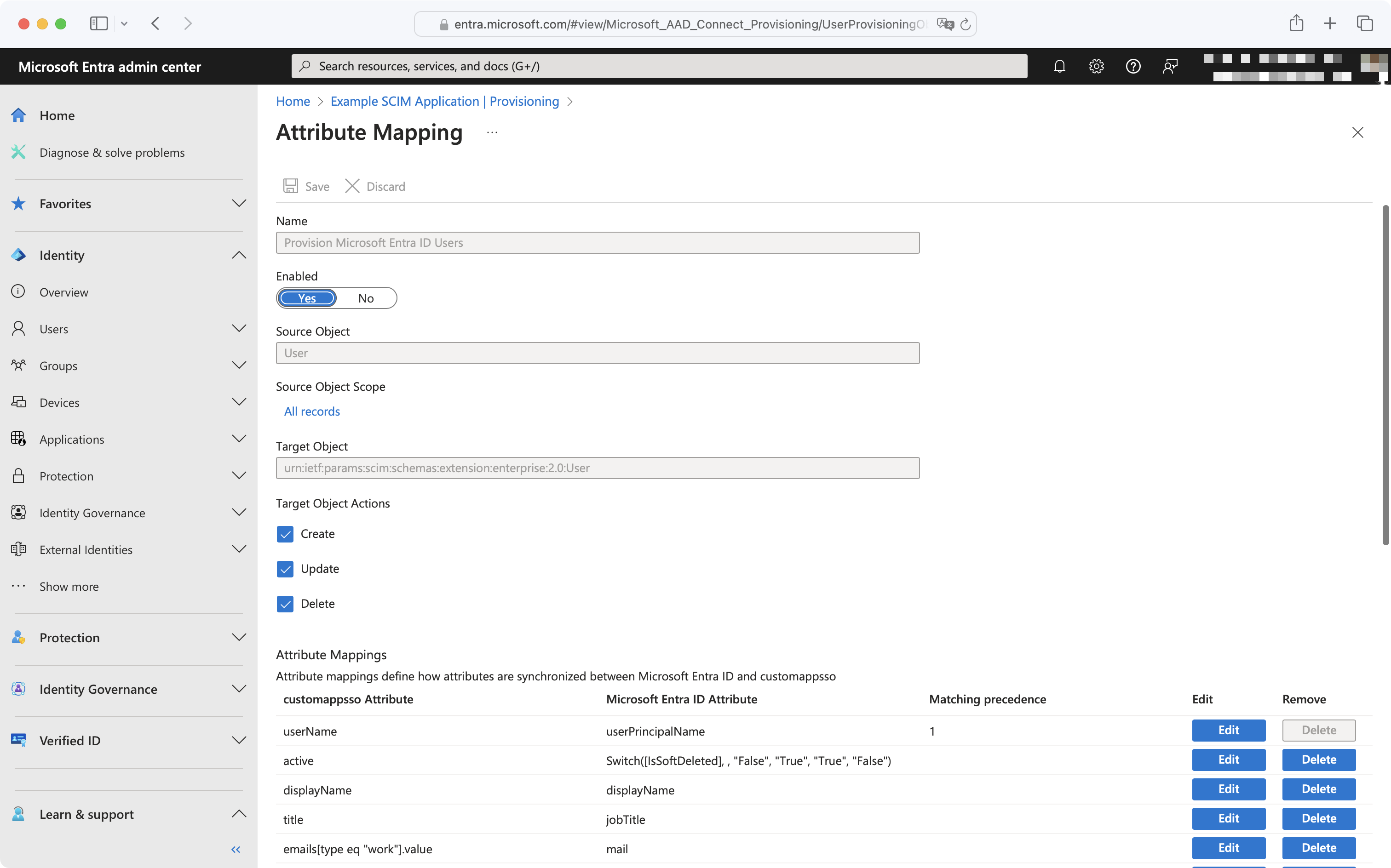Expand the Favorites section
Image resolution: width=1391 pixels, height=868 pixels.
click(239, 203)
